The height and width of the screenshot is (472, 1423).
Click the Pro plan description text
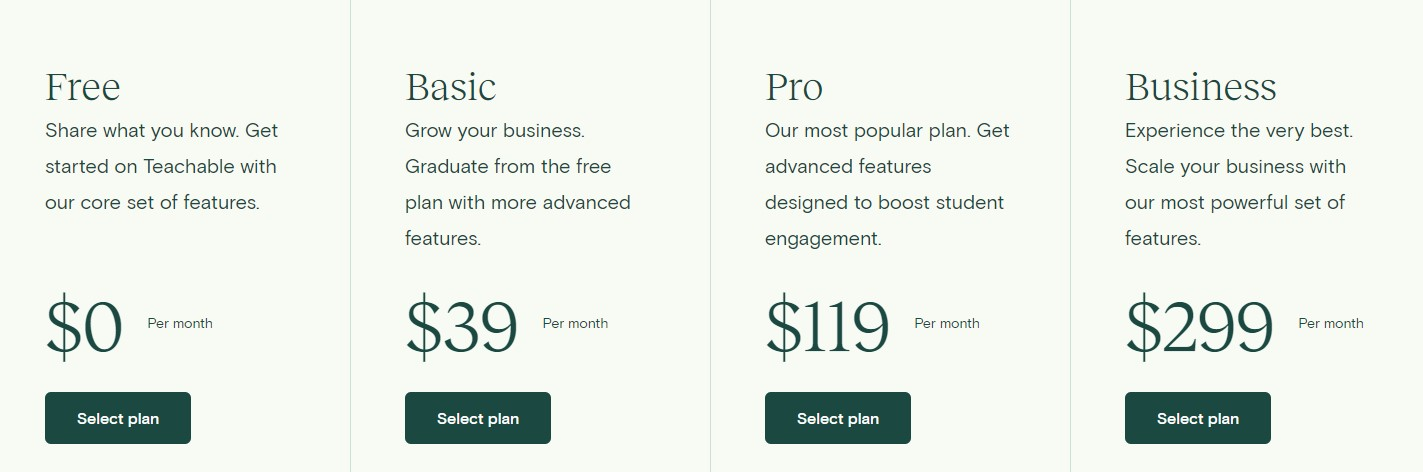click(888, 184)
